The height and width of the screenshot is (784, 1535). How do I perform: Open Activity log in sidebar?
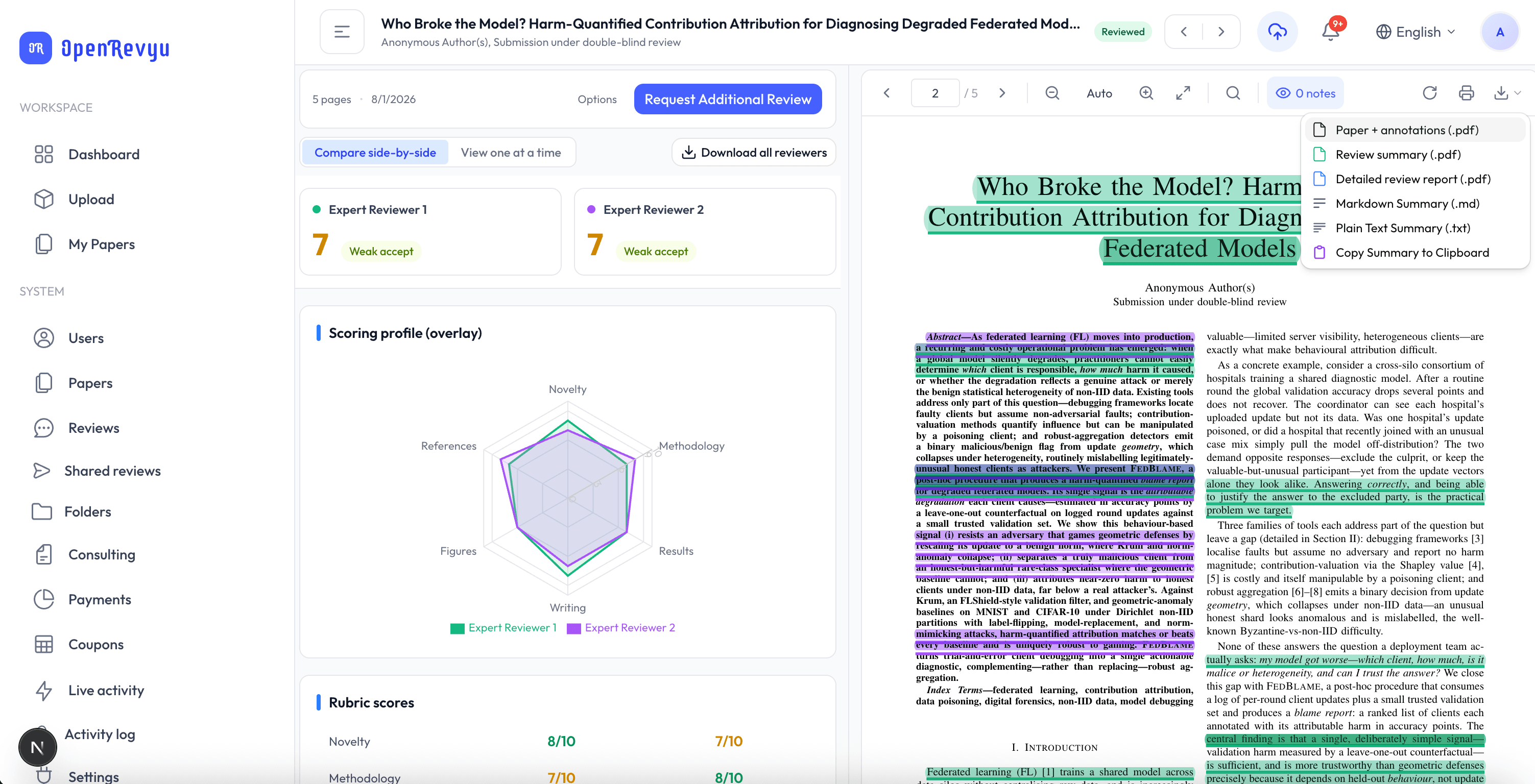coord(100,734)
